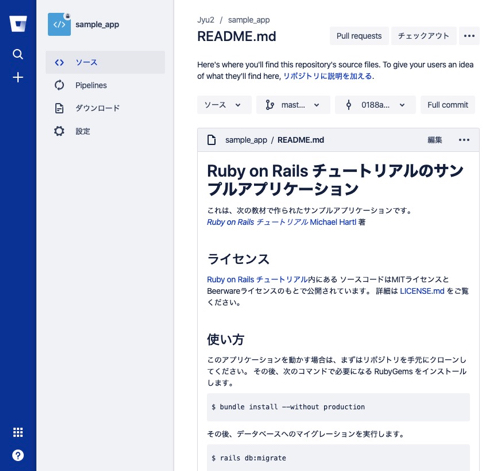This screenshot has width=500, height=471.
Task: Expand the mast... branch dropdown
Action: click(293, 105)
